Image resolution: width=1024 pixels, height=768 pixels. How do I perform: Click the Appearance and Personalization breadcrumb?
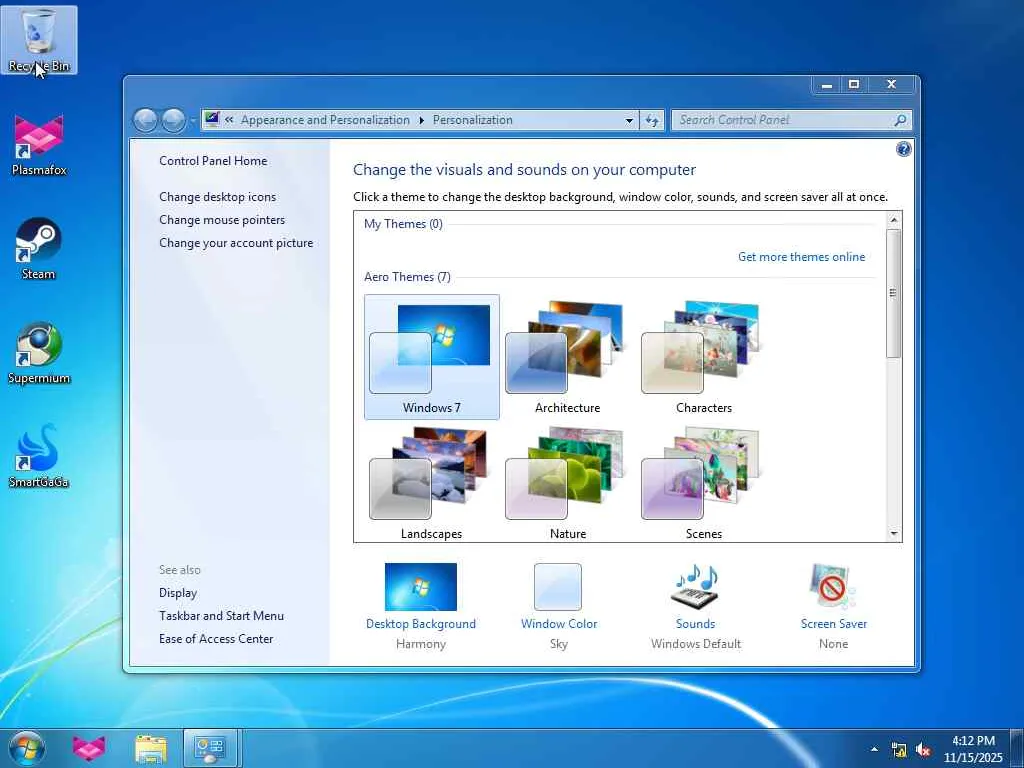(325, 120)
